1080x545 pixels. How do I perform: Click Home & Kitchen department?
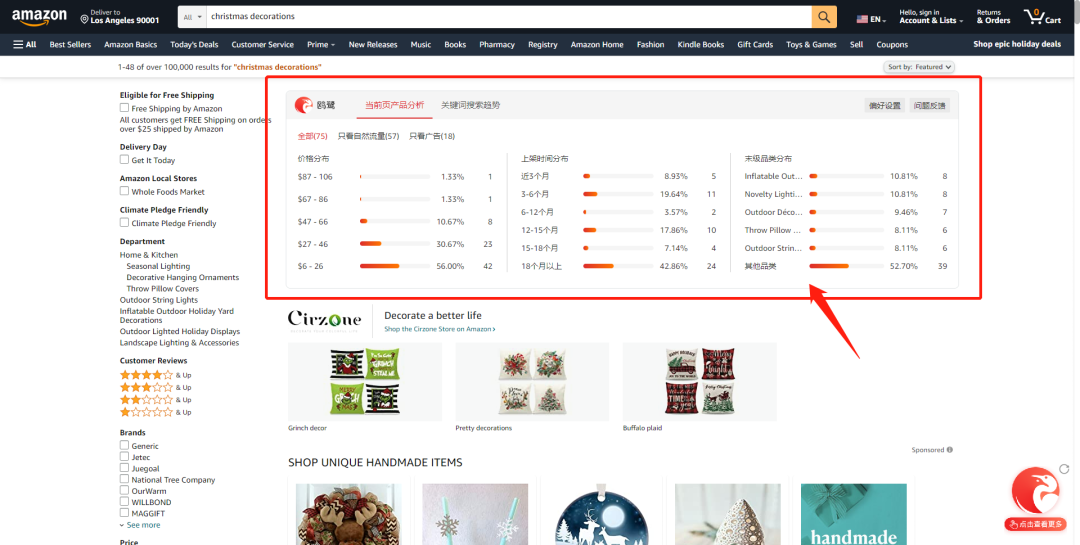tap(149, 255)
